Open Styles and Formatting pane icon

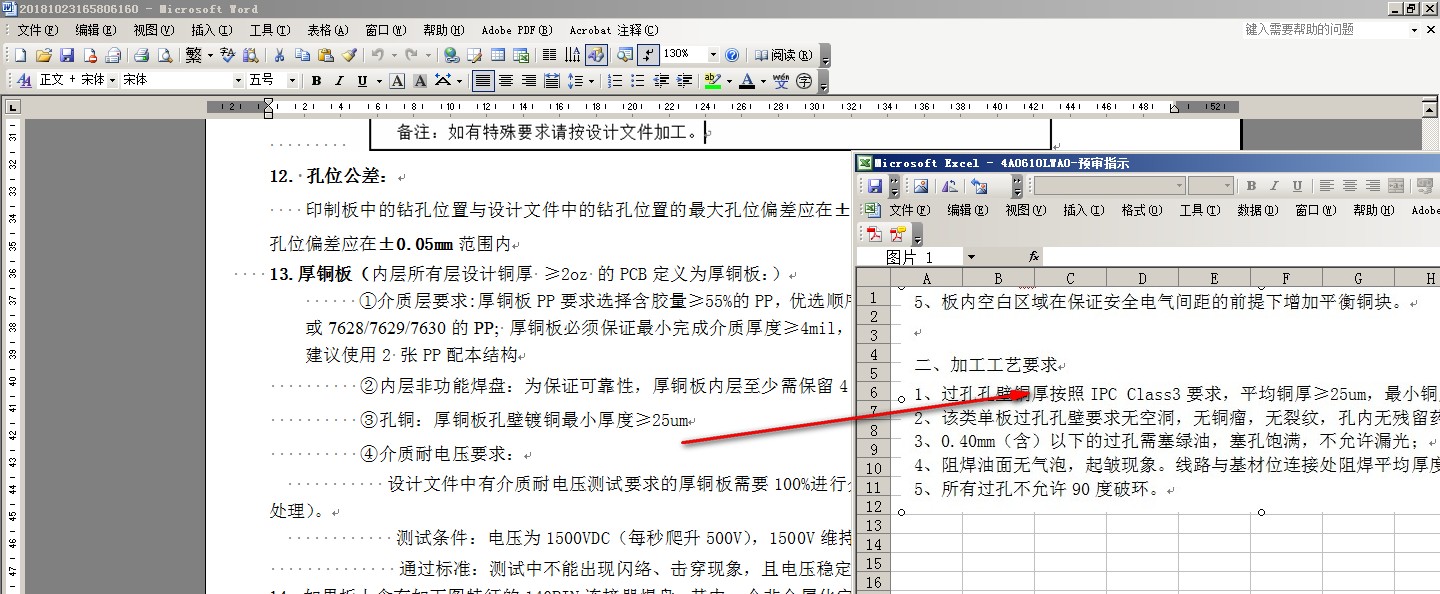[x=25, y=80]
